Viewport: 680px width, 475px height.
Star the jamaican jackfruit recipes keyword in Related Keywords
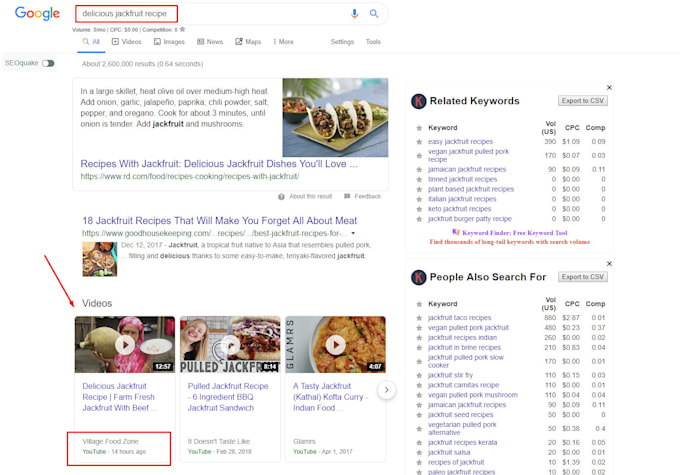coord(419,170)
